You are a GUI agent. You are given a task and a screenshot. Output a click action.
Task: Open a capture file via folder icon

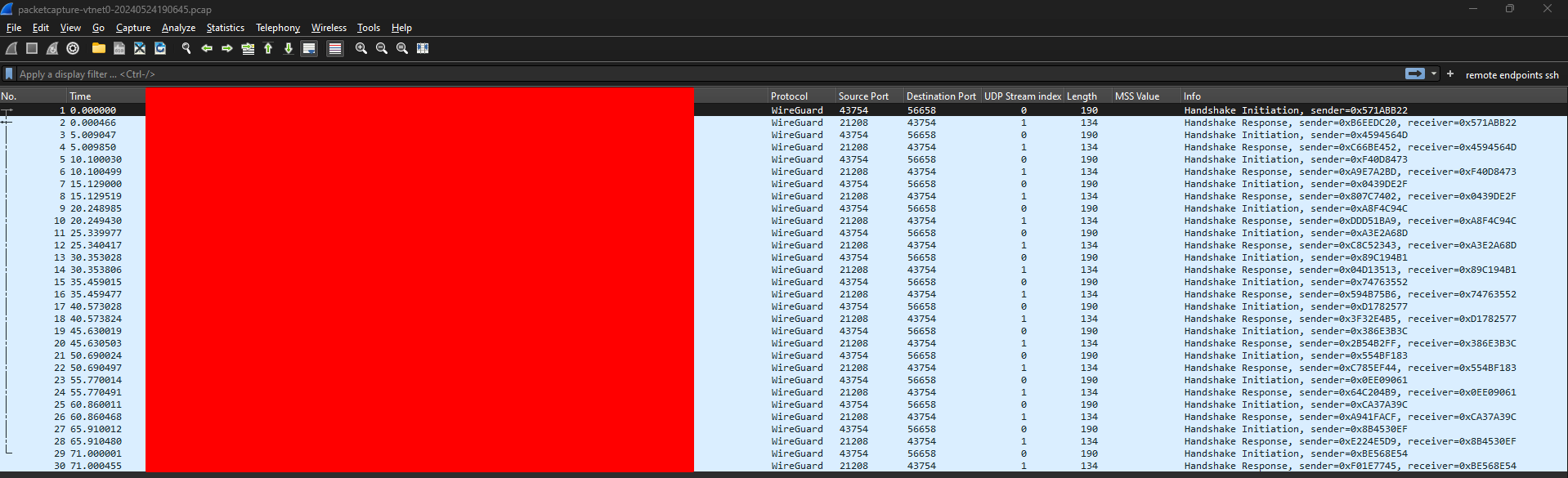click(x=99, y=48)
